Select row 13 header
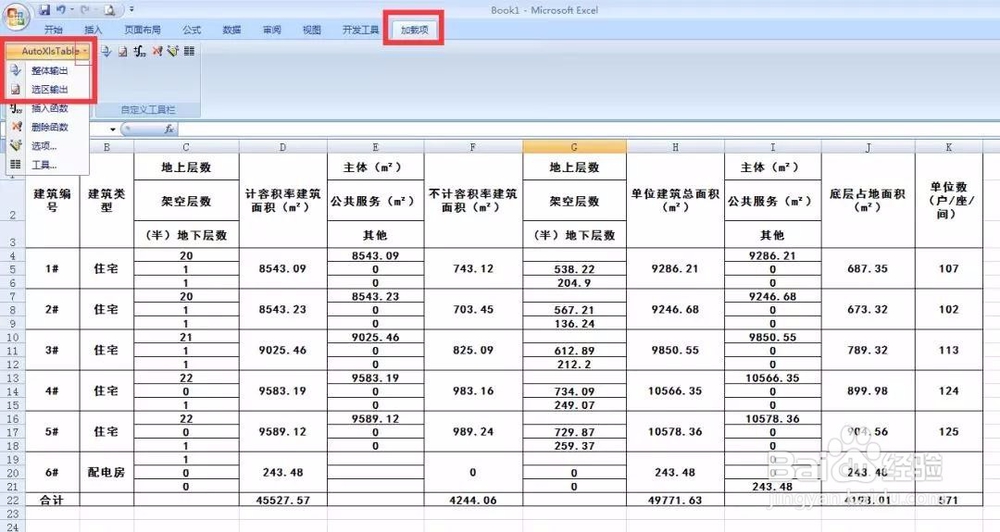Screen dimensions: 1000x532 click(13, 378)
